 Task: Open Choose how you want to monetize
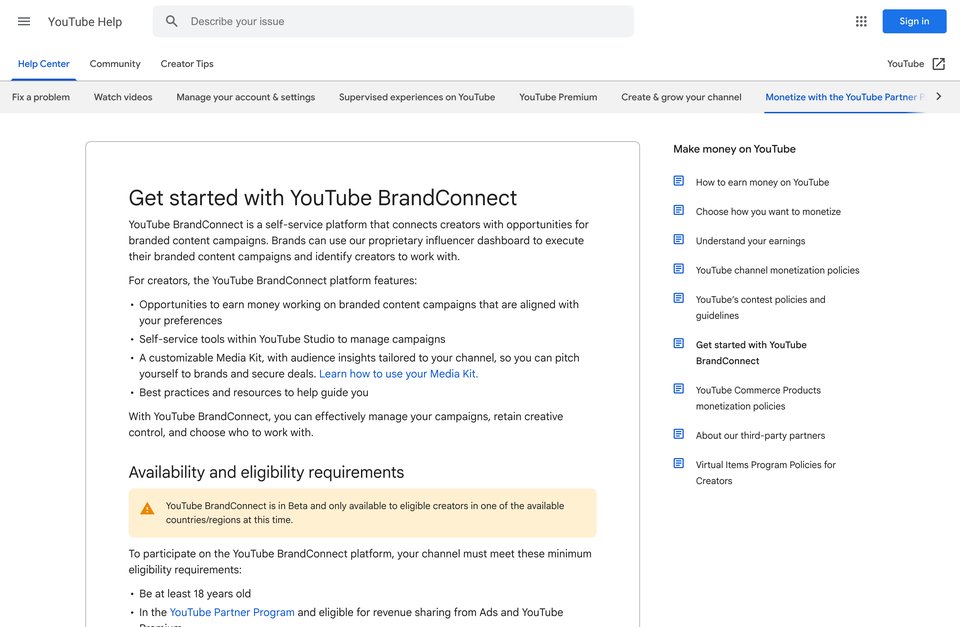[768, 211]
